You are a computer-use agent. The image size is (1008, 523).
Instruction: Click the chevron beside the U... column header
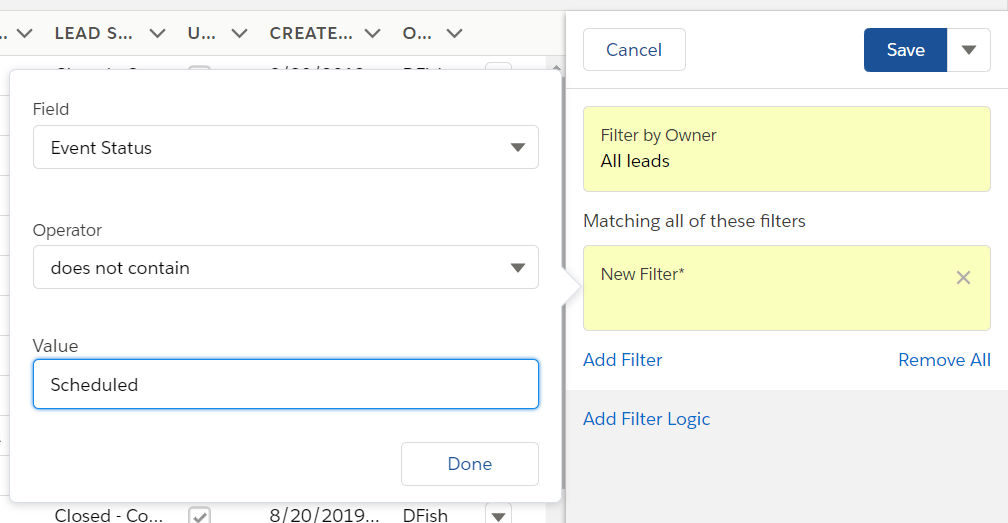pos(239,33)
